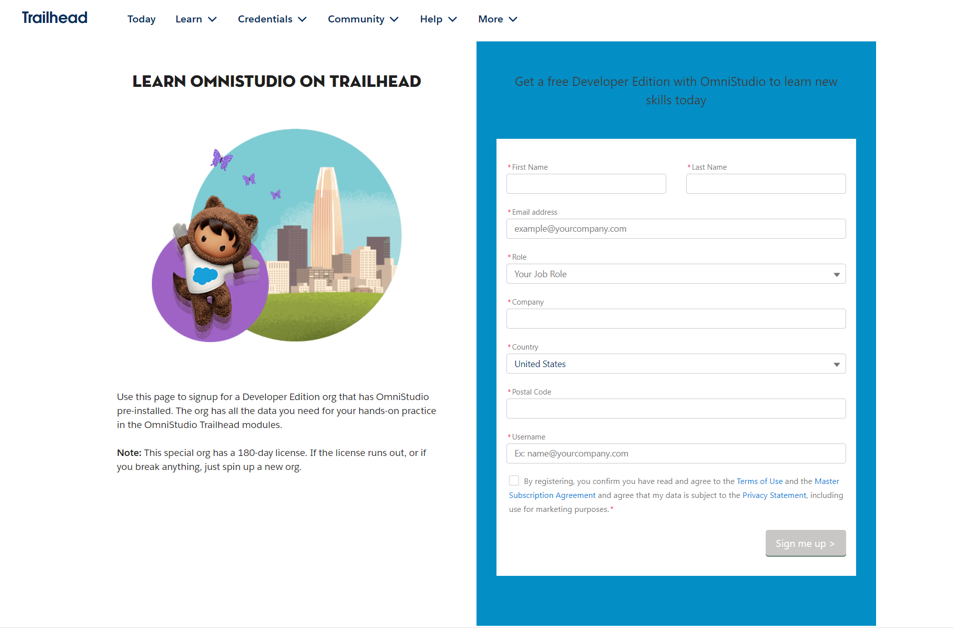
Task: Open the Credentials dropdown
Action: [271, 18]
